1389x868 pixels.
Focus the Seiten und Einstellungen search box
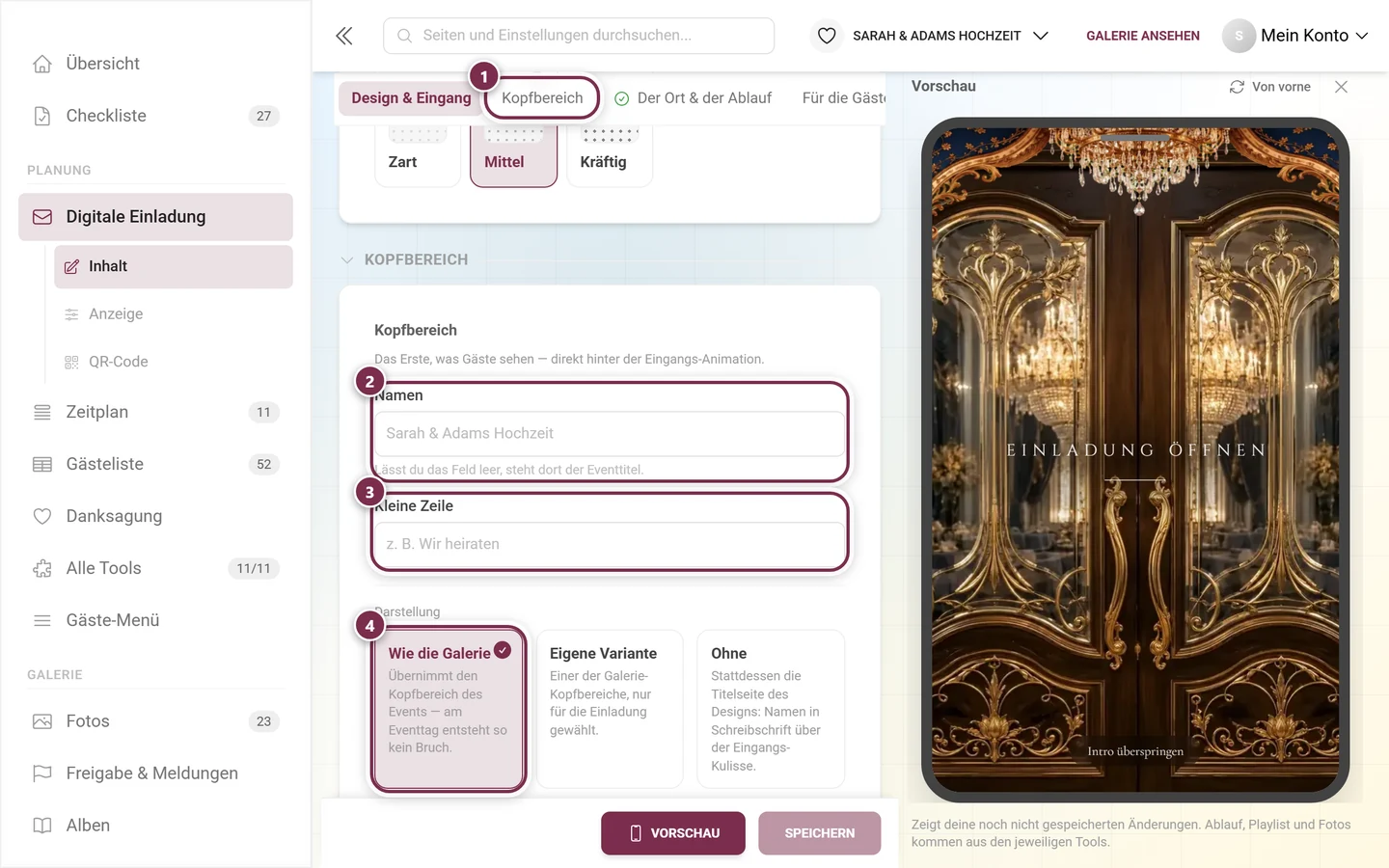[x=579, y=36]
